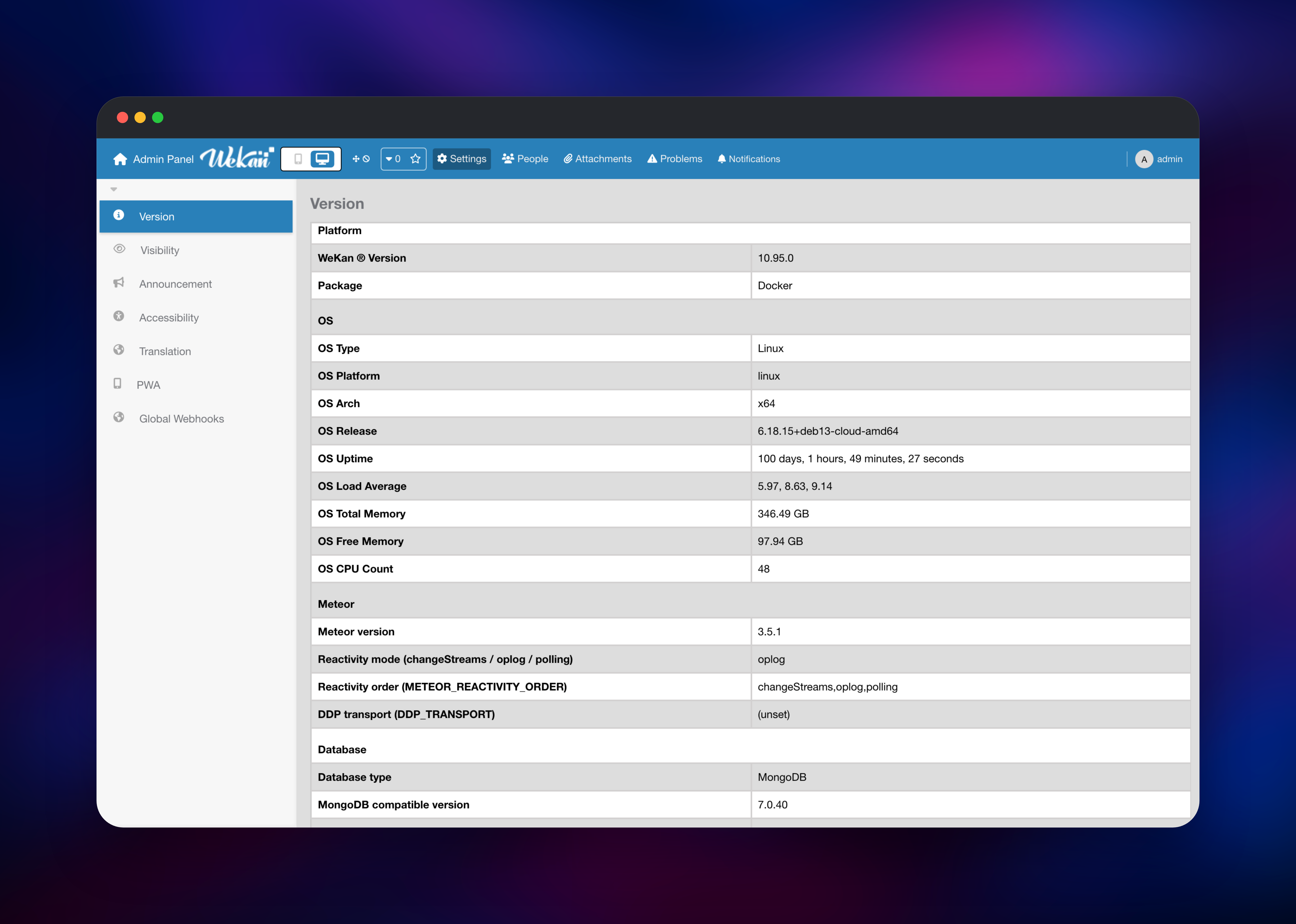Click the Version page heading
This screenshot has width=1296, height=924.
[337, 204]
